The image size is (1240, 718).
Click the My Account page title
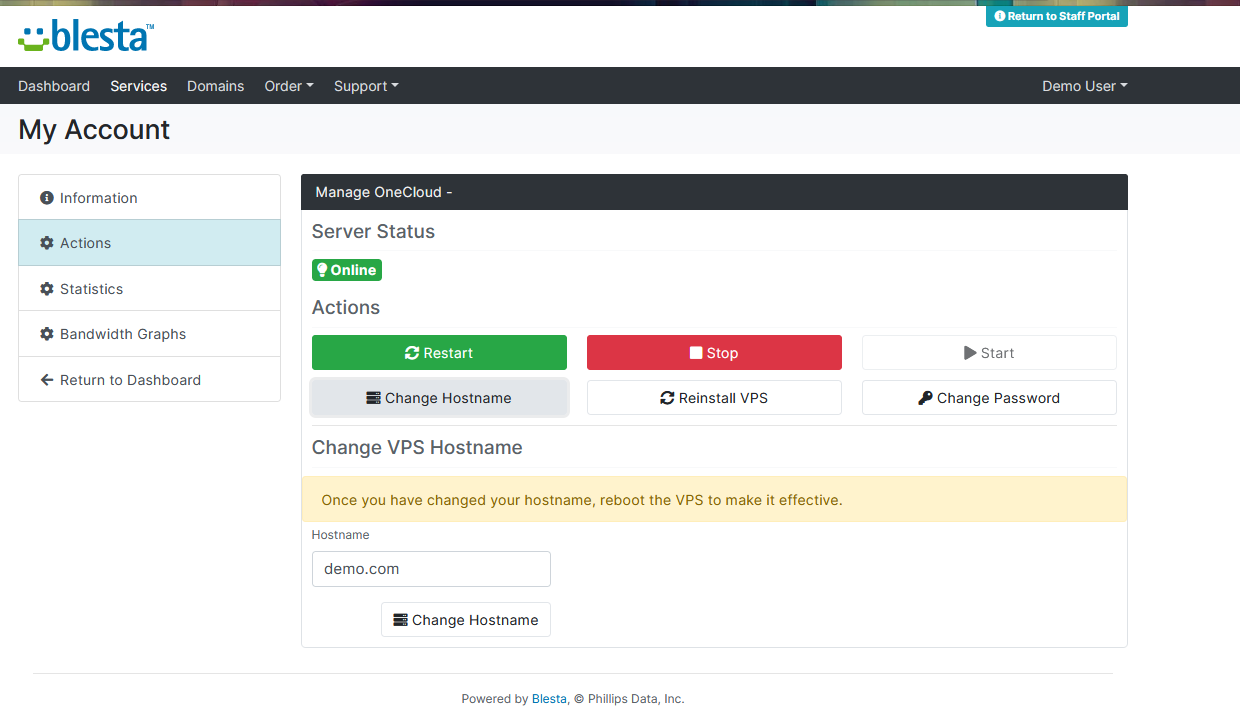94,130
